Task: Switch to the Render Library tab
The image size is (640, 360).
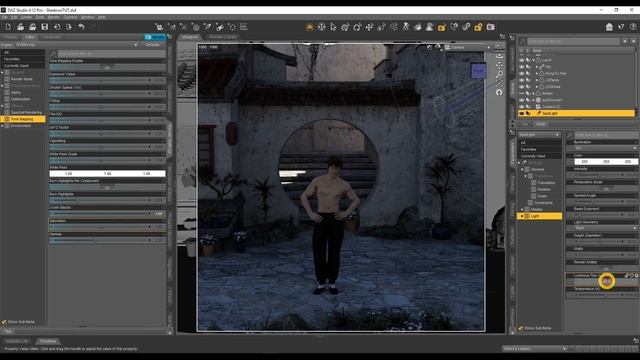Action: coord(223,37)
